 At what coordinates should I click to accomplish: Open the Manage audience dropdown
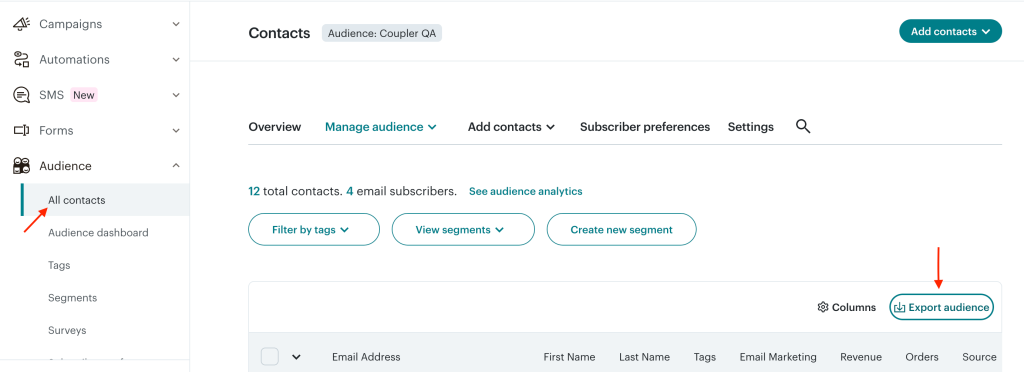tap(381, 127)
